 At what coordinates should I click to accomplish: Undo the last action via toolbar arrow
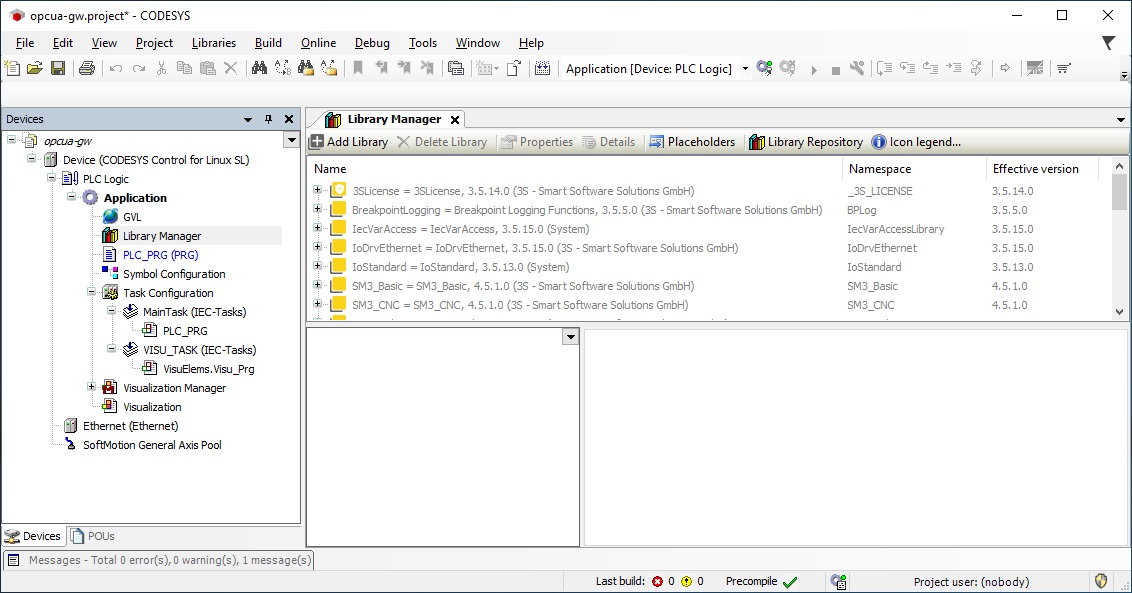[x=116, y=69]
